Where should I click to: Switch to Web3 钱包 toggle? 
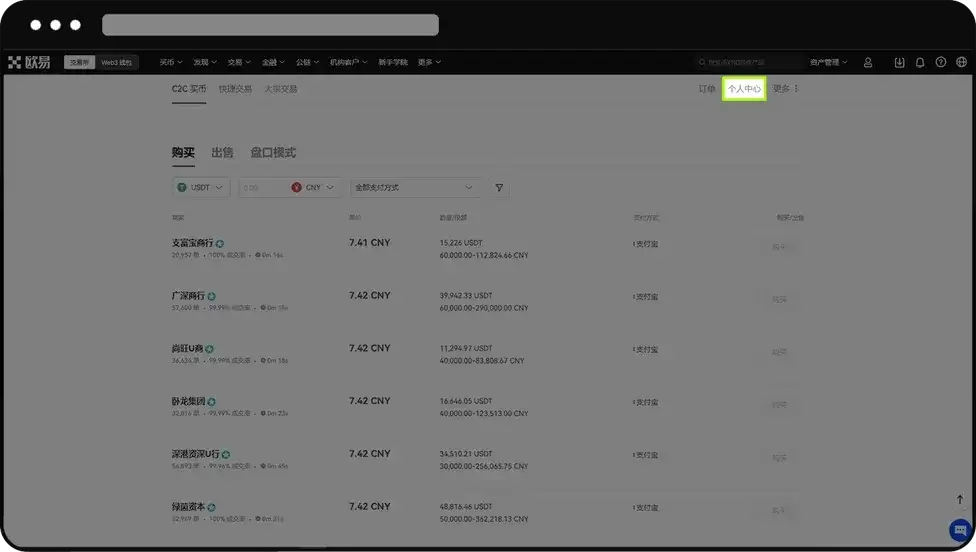(116, 62)
